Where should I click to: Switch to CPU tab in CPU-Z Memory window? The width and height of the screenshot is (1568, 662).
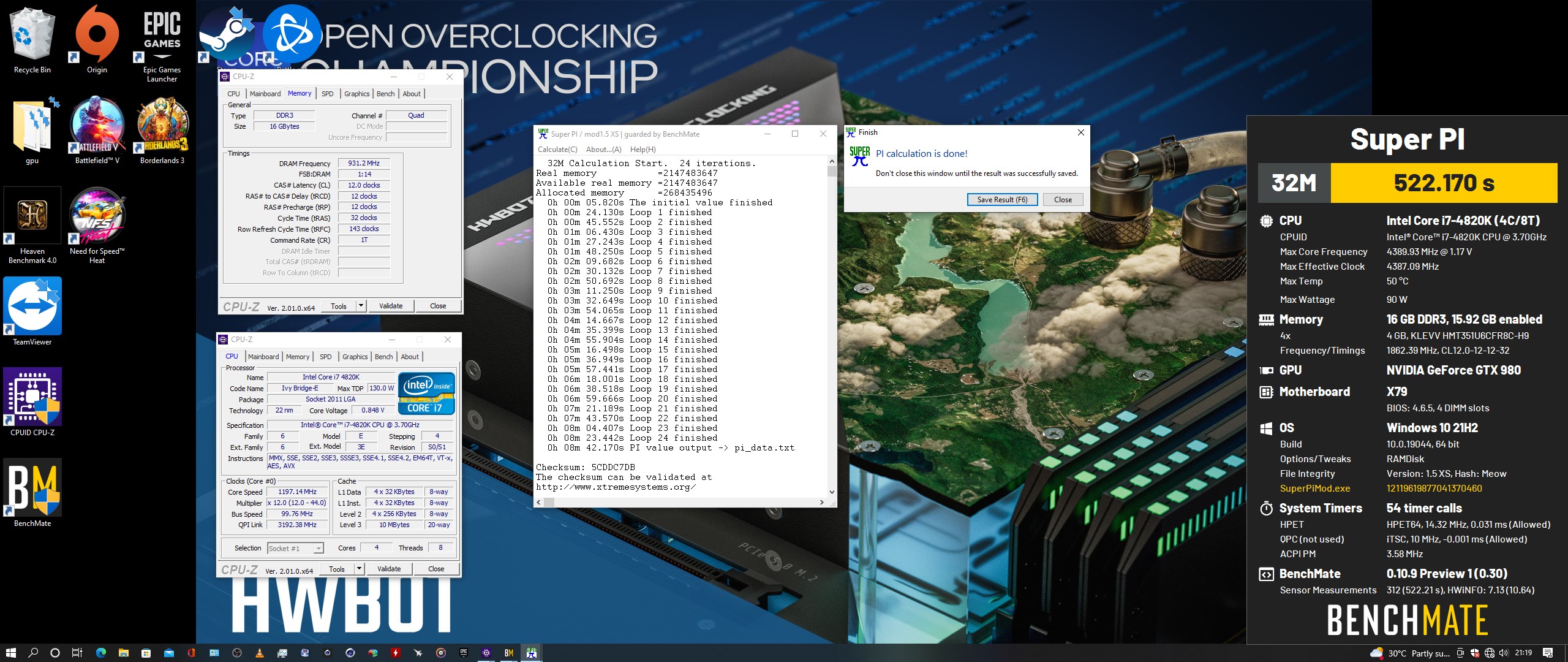[233, 94]
